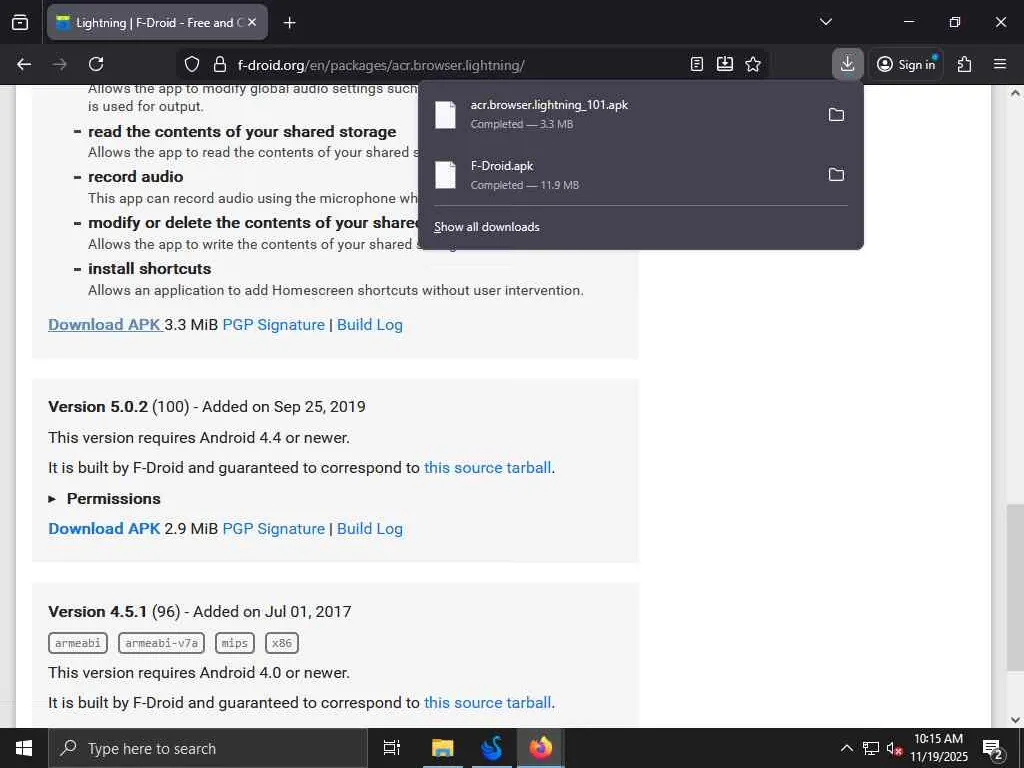Screen dimensions: 1024x768
Task: Open source tarball link for Version 5.0.2
Action: point(488,468)
